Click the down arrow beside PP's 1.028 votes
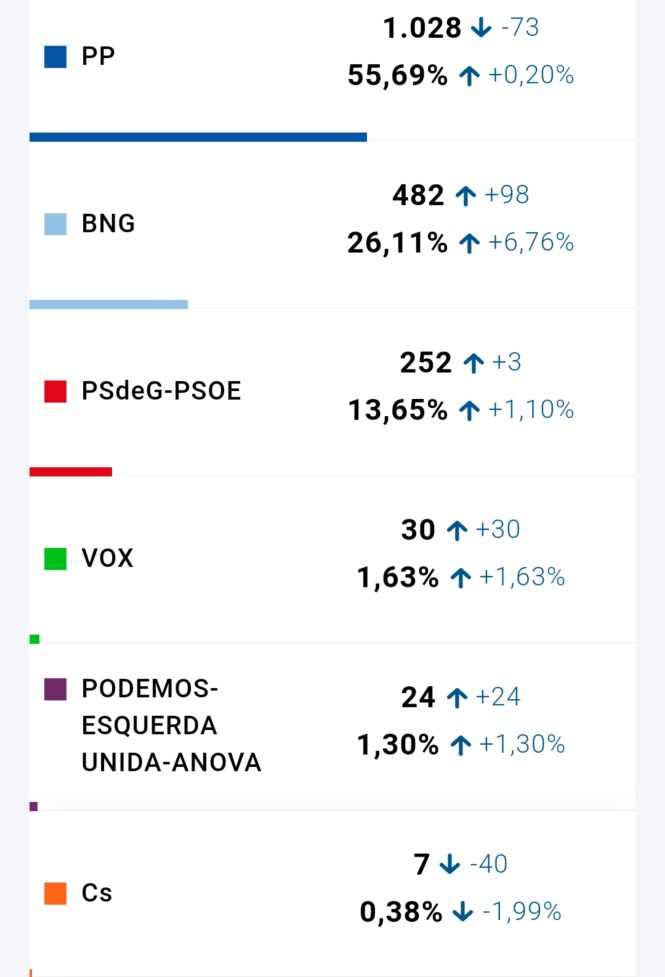The image size is (665, 977). 481,28
